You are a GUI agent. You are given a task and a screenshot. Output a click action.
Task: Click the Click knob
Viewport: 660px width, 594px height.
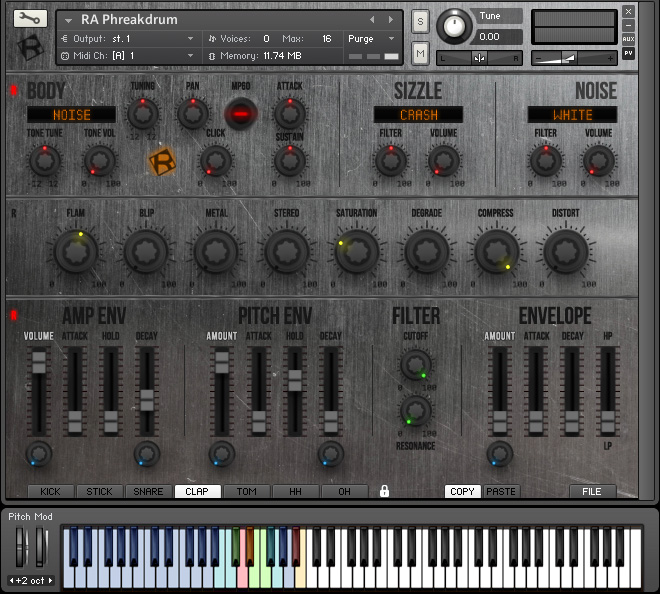pos(216,161)
